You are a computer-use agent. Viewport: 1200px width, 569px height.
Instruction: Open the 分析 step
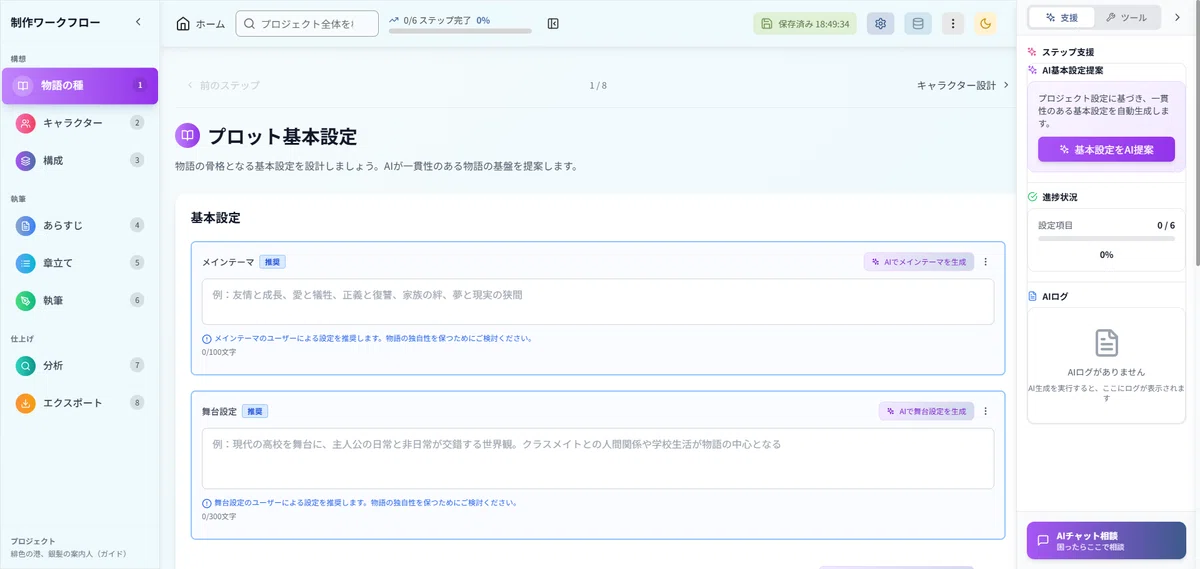80,365
